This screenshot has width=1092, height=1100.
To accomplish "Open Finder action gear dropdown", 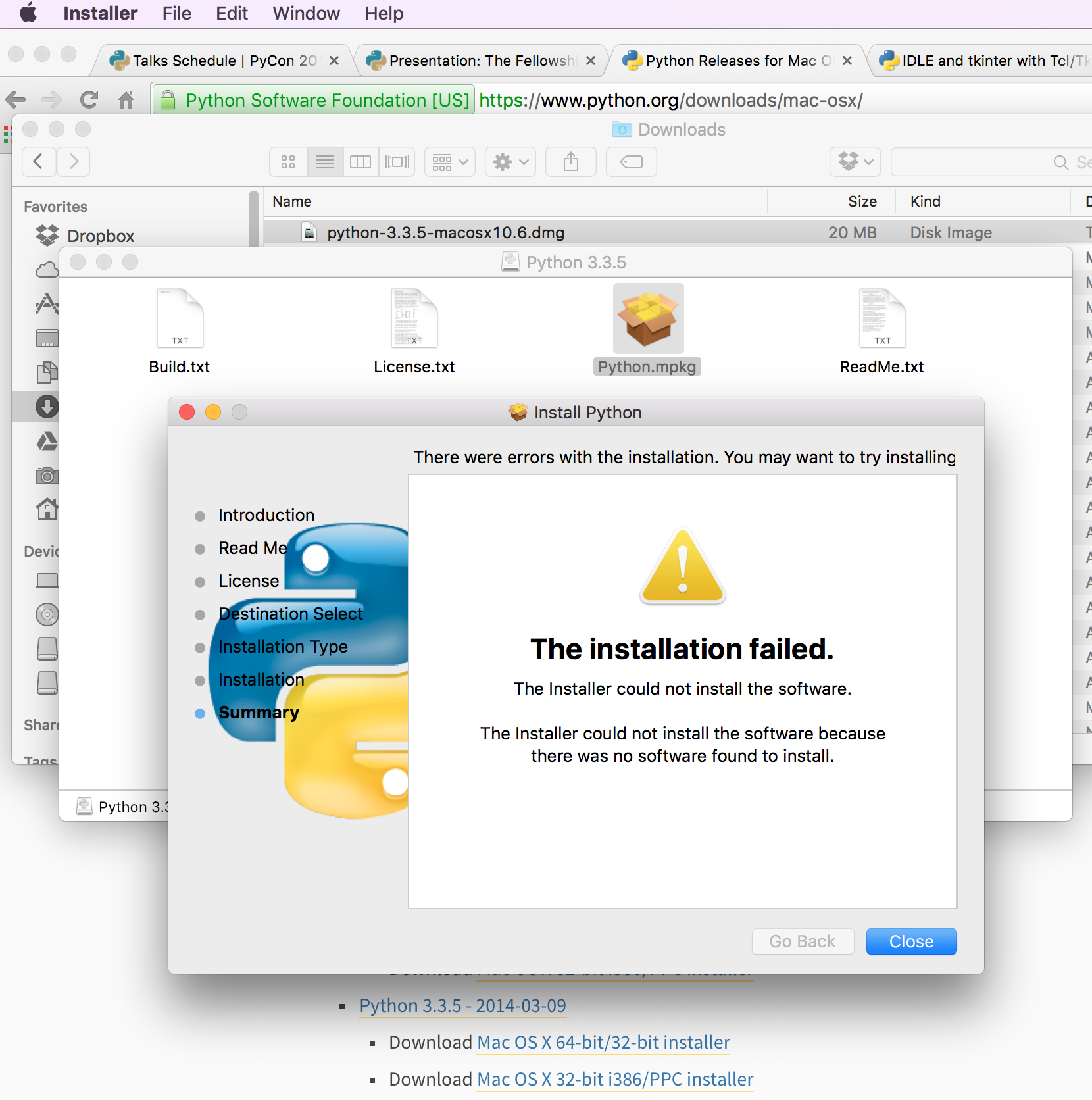I will click(510, 162).
